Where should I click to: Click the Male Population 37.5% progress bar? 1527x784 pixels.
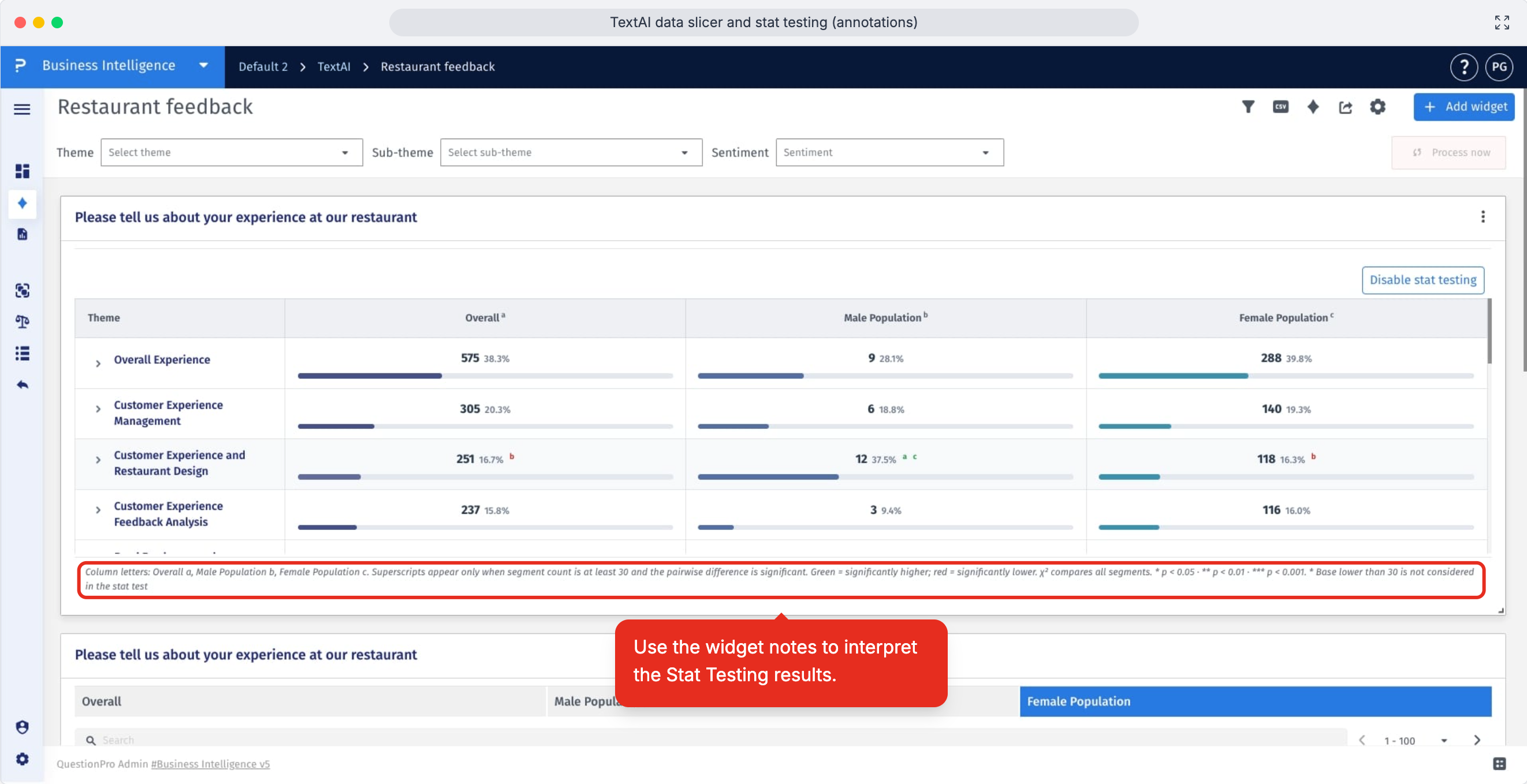click(885, 476)
